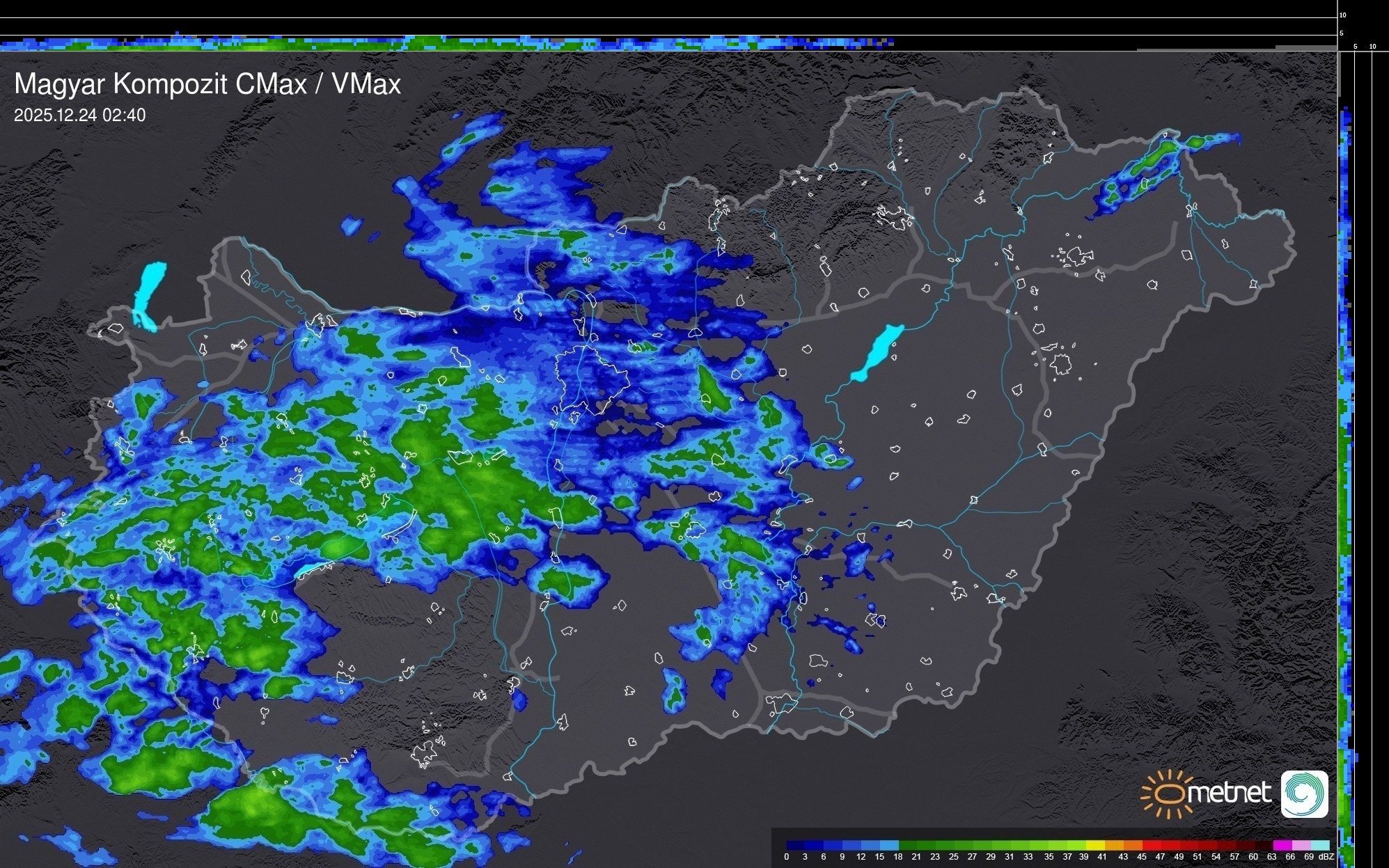Click the dBZ unit label in legend
The width and height of the screenshot is (1389, 868).
1326,857
